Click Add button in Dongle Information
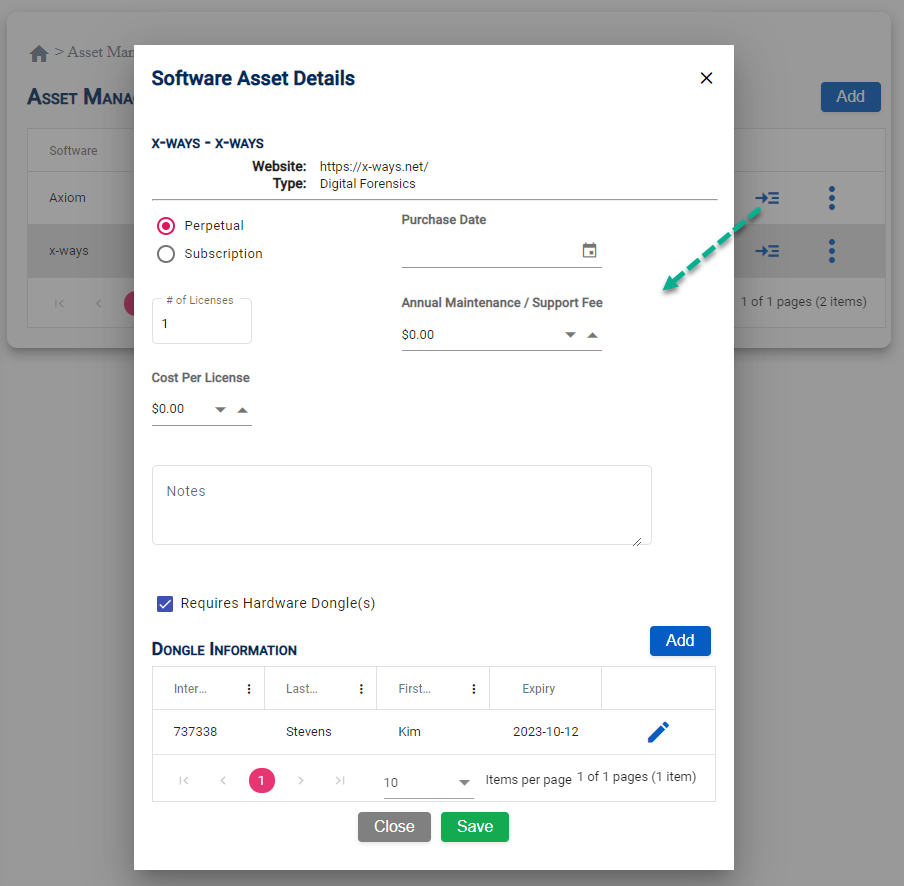The image size is (904, 886). coord(680,640)
